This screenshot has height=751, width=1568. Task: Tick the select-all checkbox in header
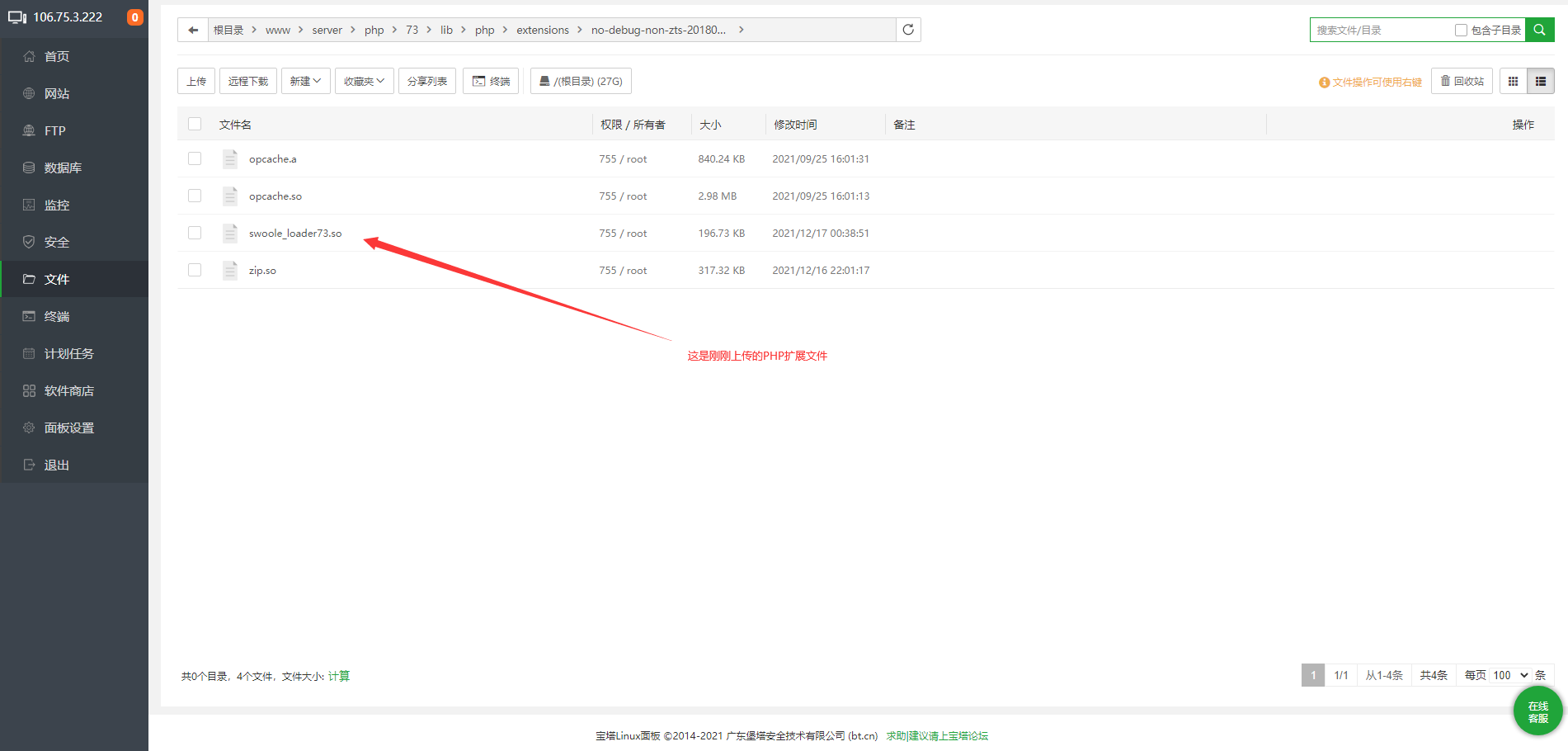coord(195,124)
